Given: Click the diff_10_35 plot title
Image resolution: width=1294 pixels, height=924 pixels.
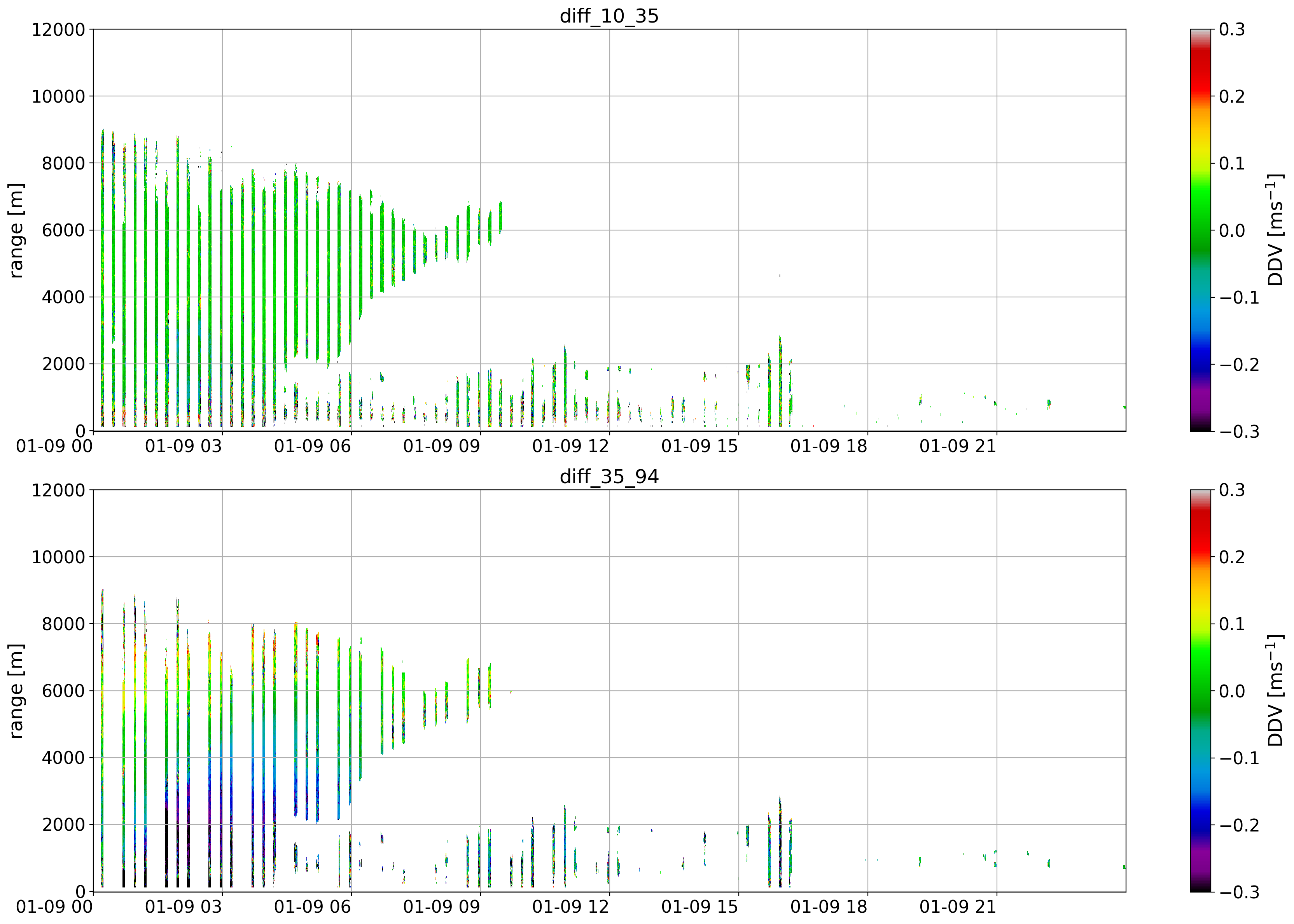Looking at the screenshot, I should pyautogui.click(x=609, y=16).
